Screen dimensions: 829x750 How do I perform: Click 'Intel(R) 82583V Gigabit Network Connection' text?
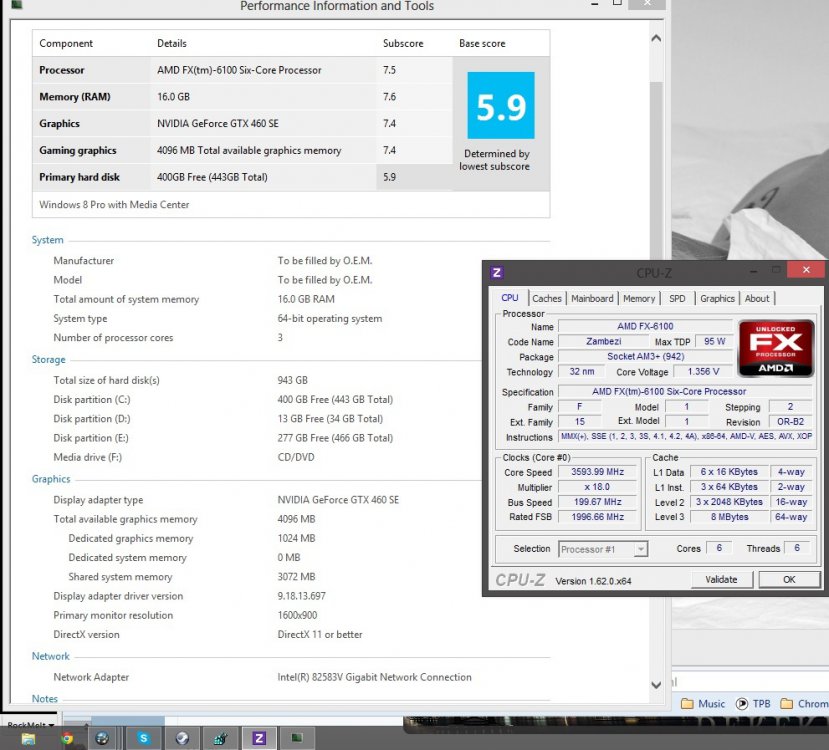374,677
